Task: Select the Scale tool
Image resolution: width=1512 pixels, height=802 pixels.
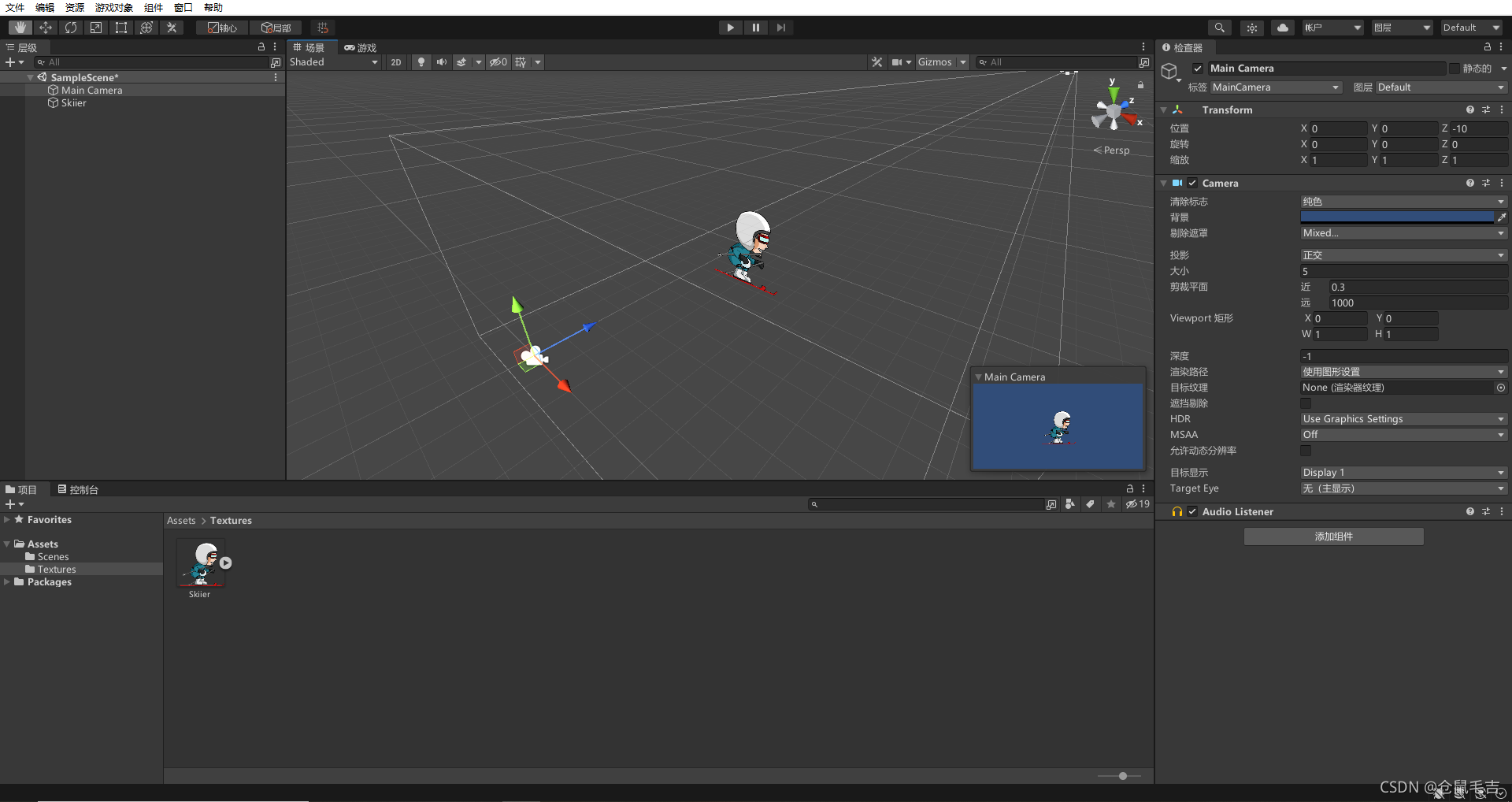Action: pyautogui.click(x=96, y=28)
